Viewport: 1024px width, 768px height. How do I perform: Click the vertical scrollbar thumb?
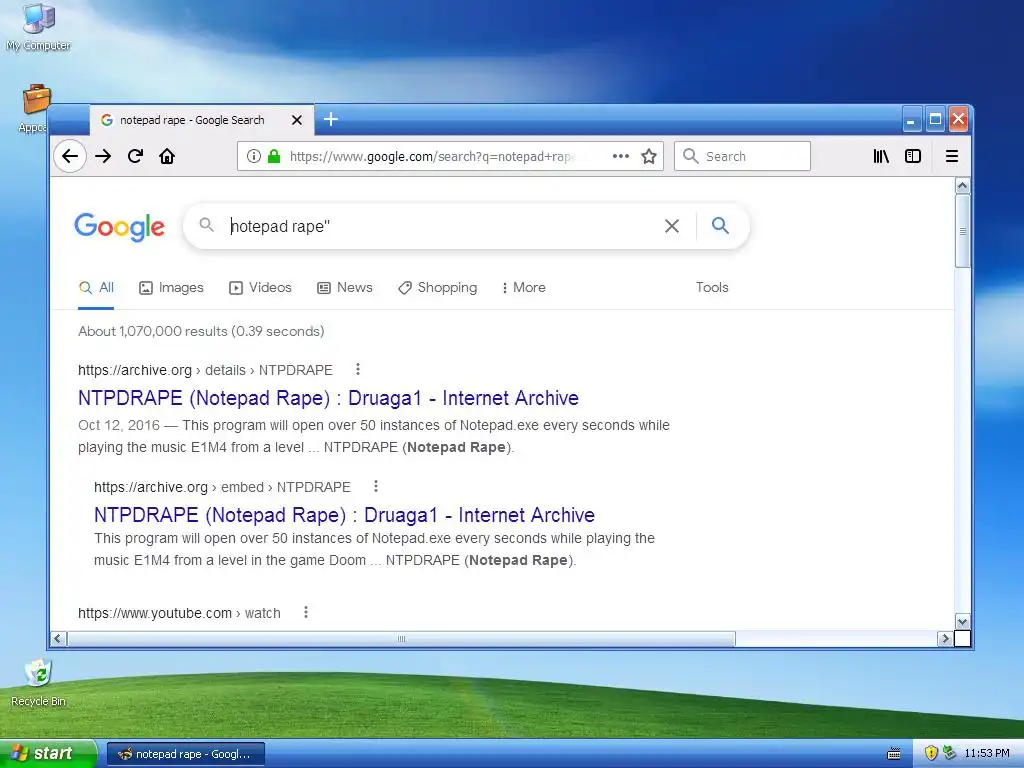click(962, 231)
